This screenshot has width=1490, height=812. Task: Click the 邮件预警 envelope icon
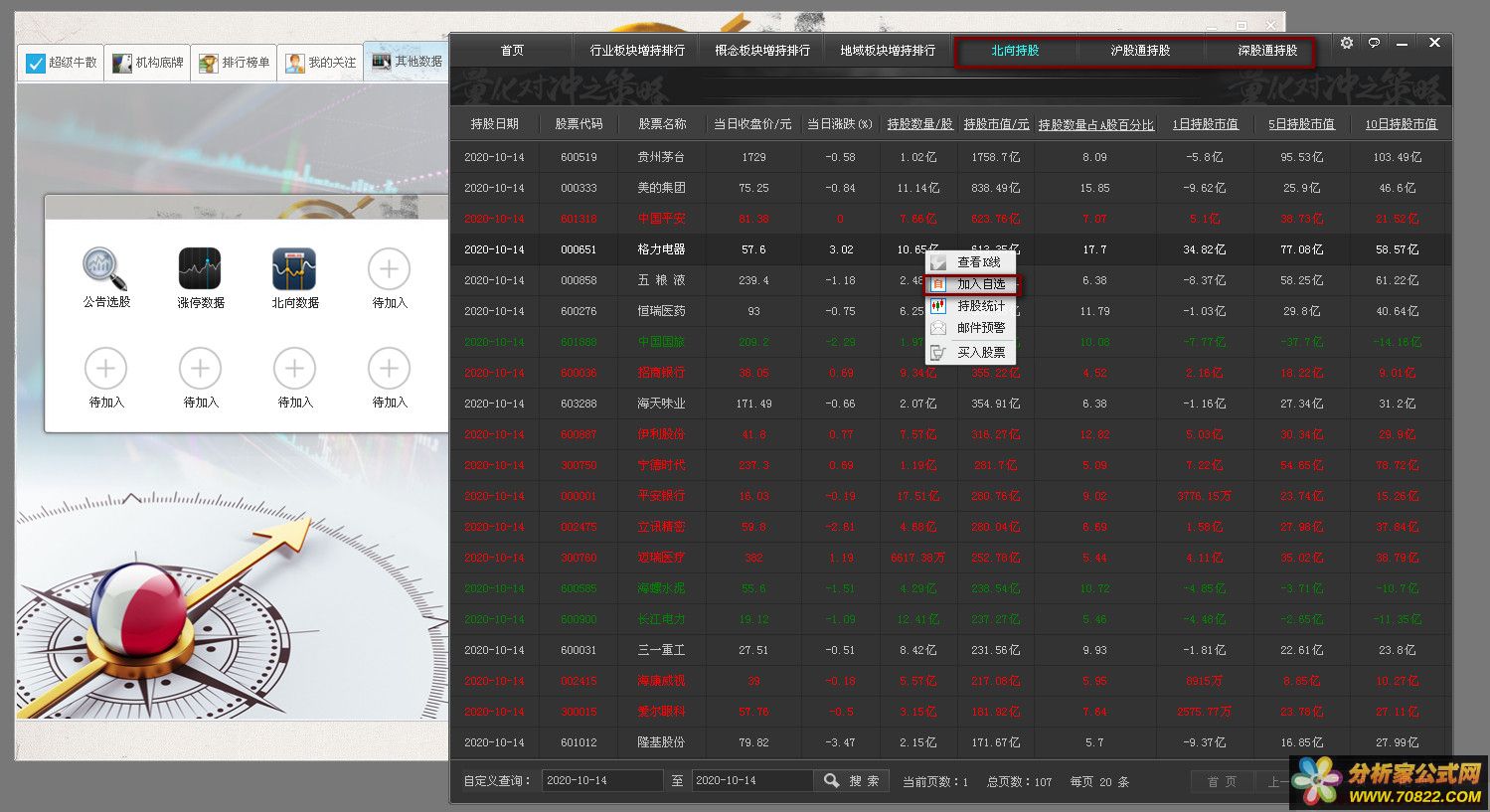click(x=938, y=328)
